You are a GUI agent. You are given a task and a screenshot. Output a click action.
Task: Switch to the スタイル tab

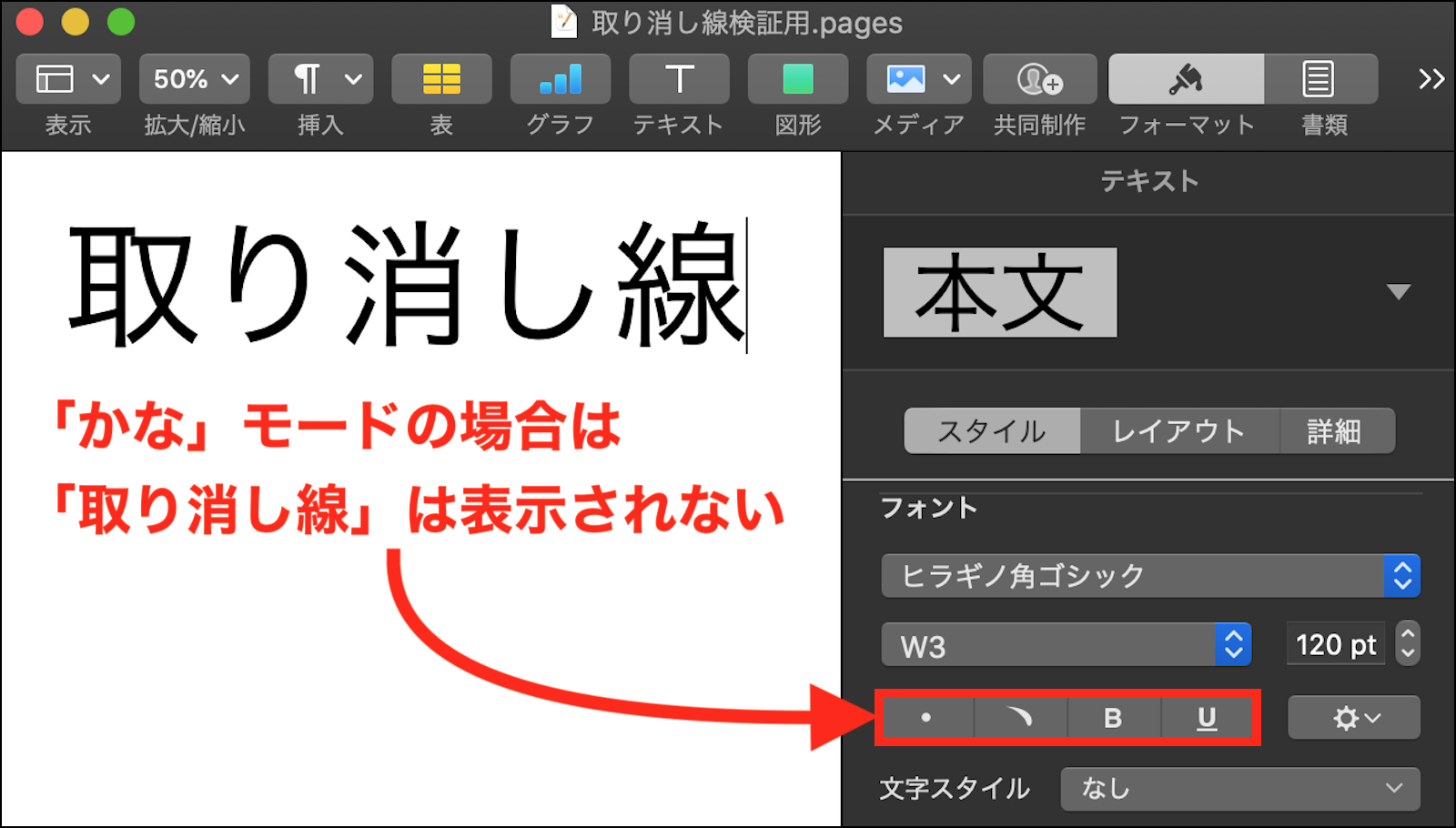click(992, 430)
